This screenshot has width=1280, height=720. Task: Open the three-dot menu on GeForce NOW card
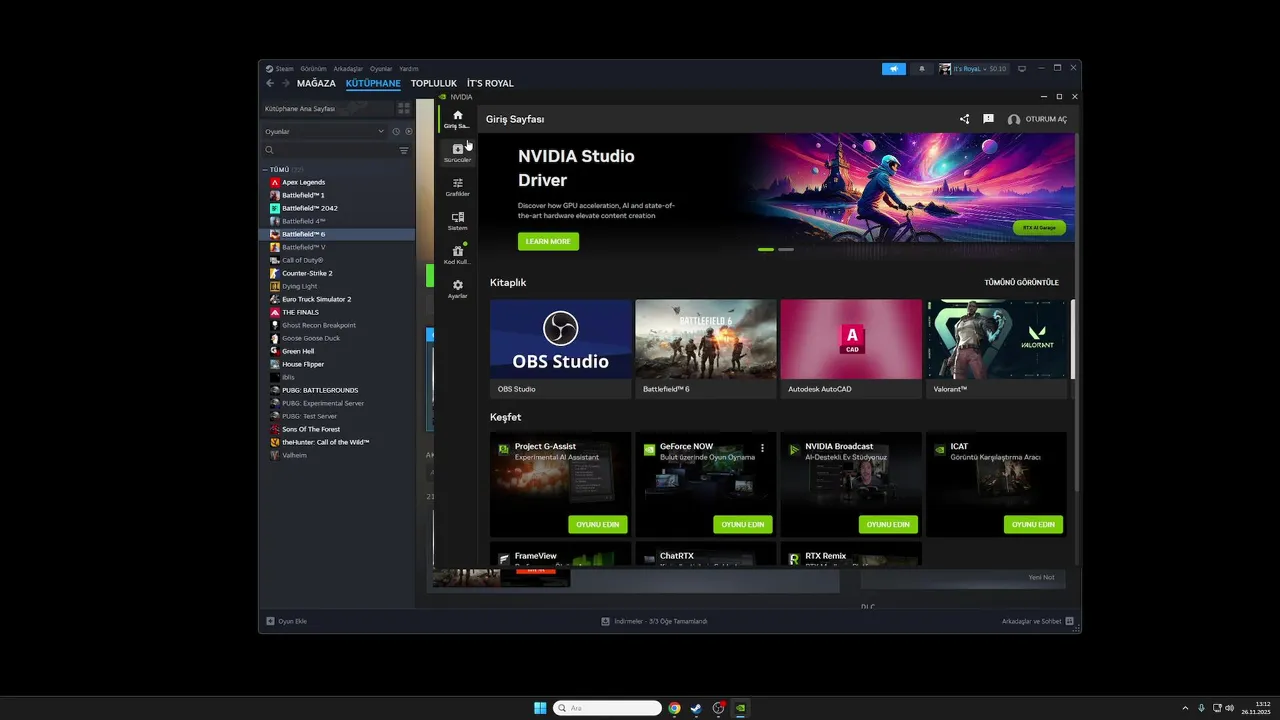click(x=762, y=448)
